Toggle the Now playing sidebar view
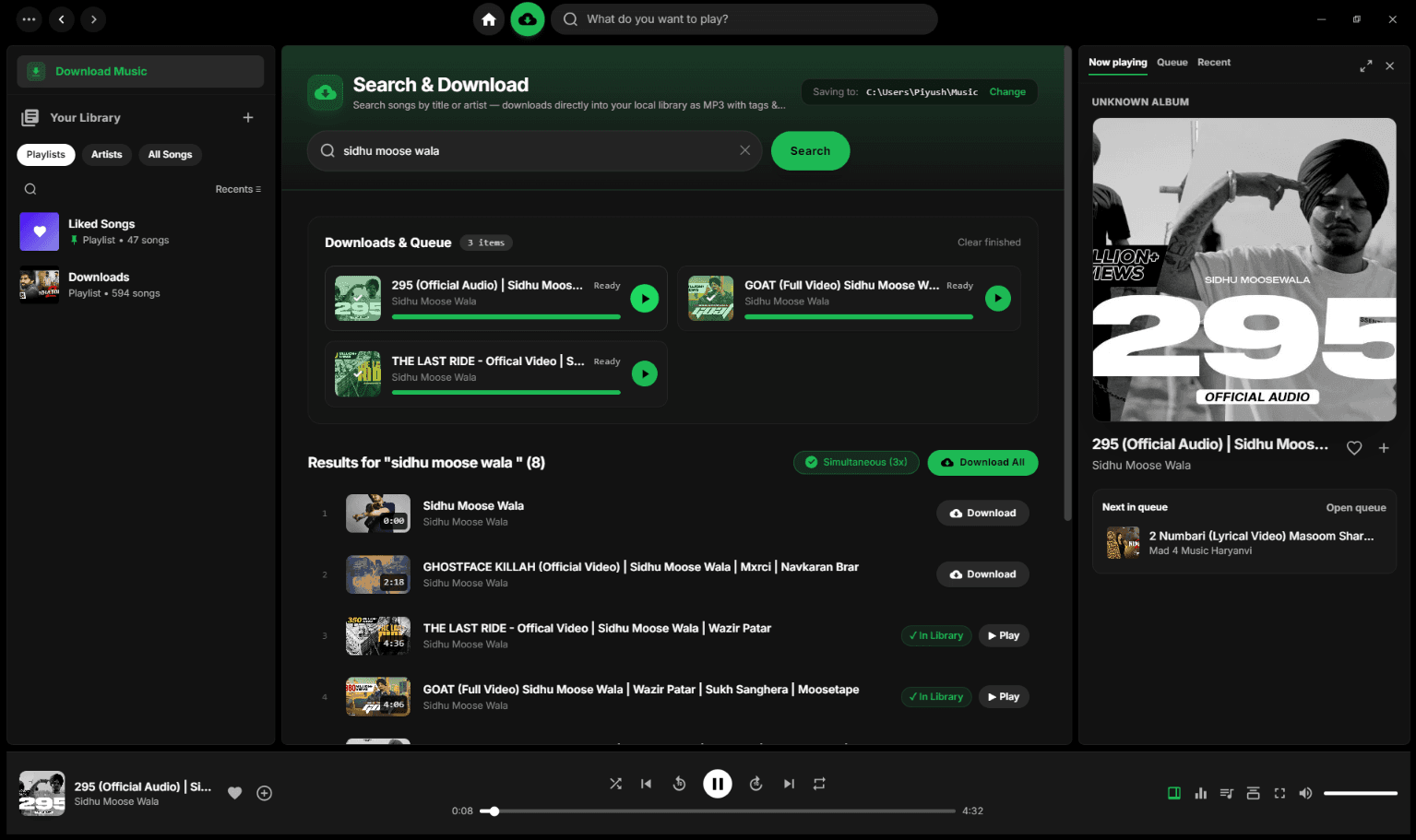 coord(1173,793)
